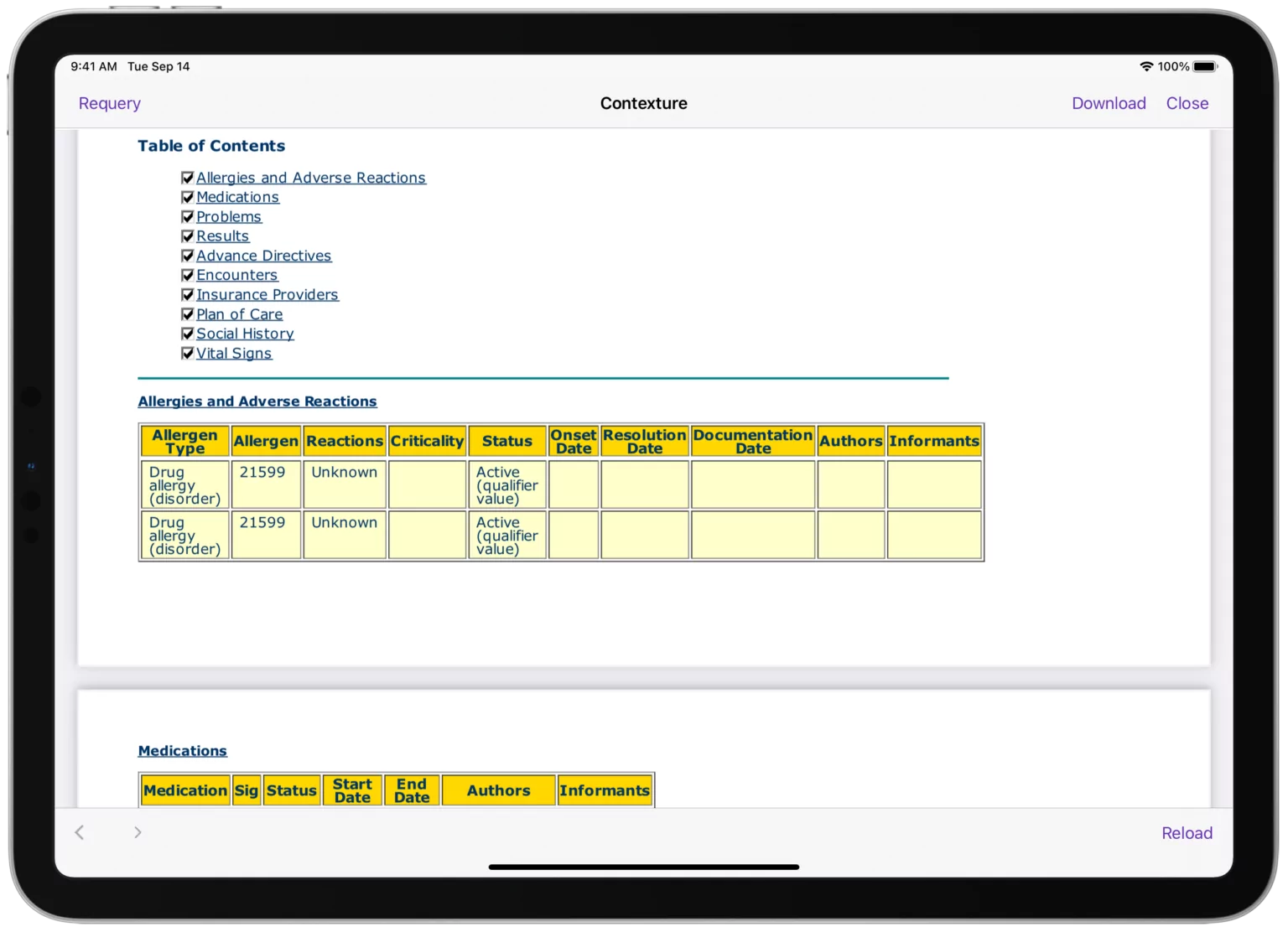This screenshot has height=932, width=1288.
Task: Open the Plan of Care link
Action: coord(239,314)
